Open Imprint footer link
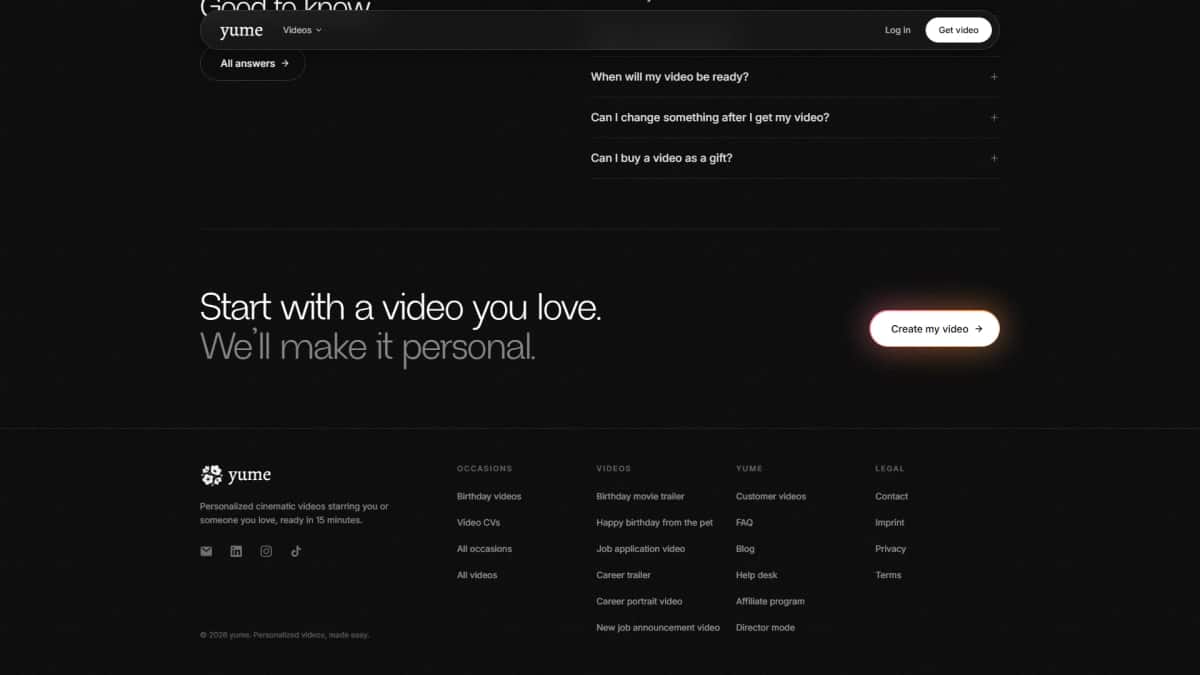This screenshot has height=675, width=1200. tap(890, 523)
